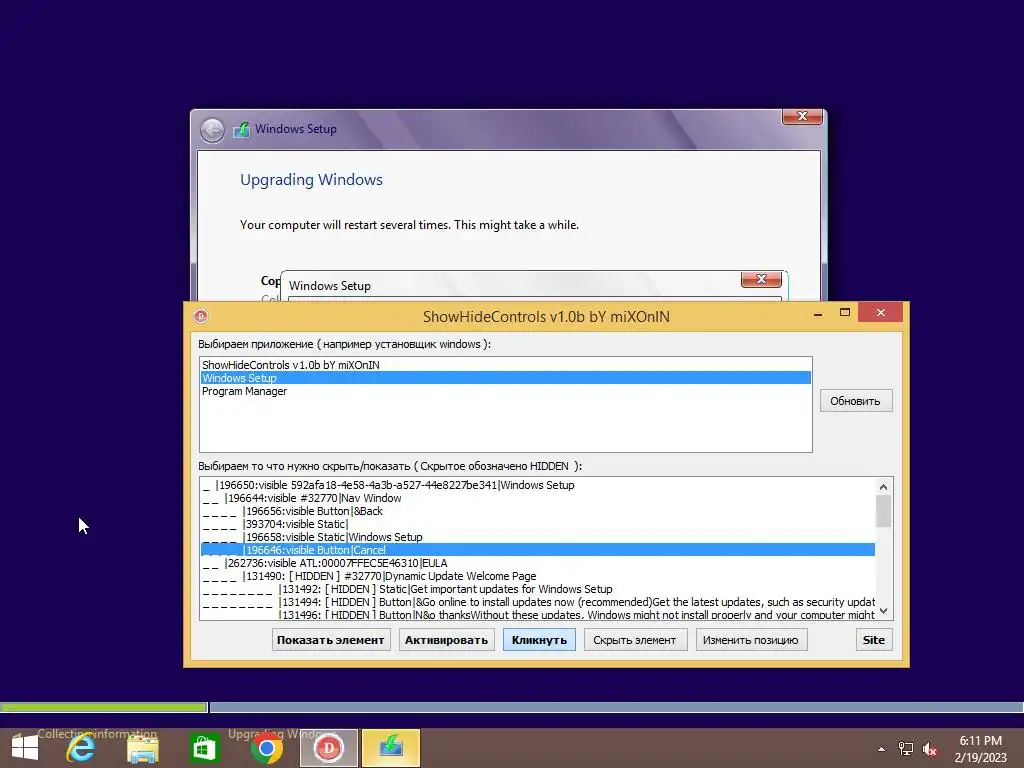Switch to ShowHideControls taskbar icon

(x=328, y=748)
